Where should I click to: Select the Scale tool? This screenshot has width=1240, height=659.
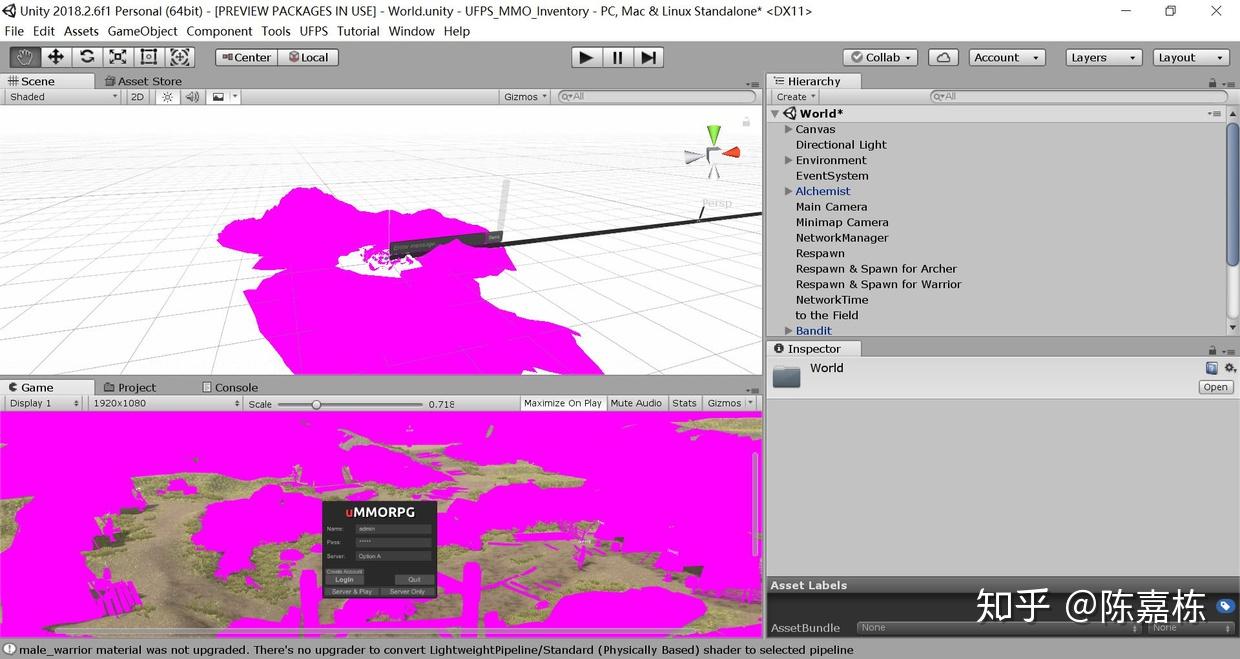(x=118, y=57)
